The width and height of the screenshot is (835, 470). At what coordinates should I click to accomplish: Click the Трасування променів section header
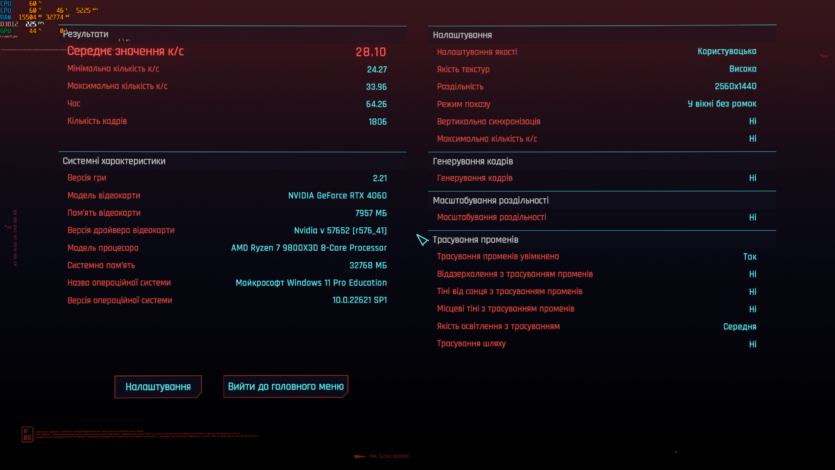click(475, 240)
